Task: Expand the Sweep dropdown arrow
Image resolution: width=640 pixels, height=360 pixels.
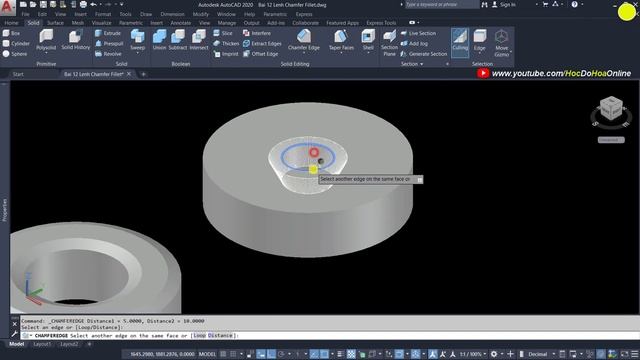Action: click(138, 53)
